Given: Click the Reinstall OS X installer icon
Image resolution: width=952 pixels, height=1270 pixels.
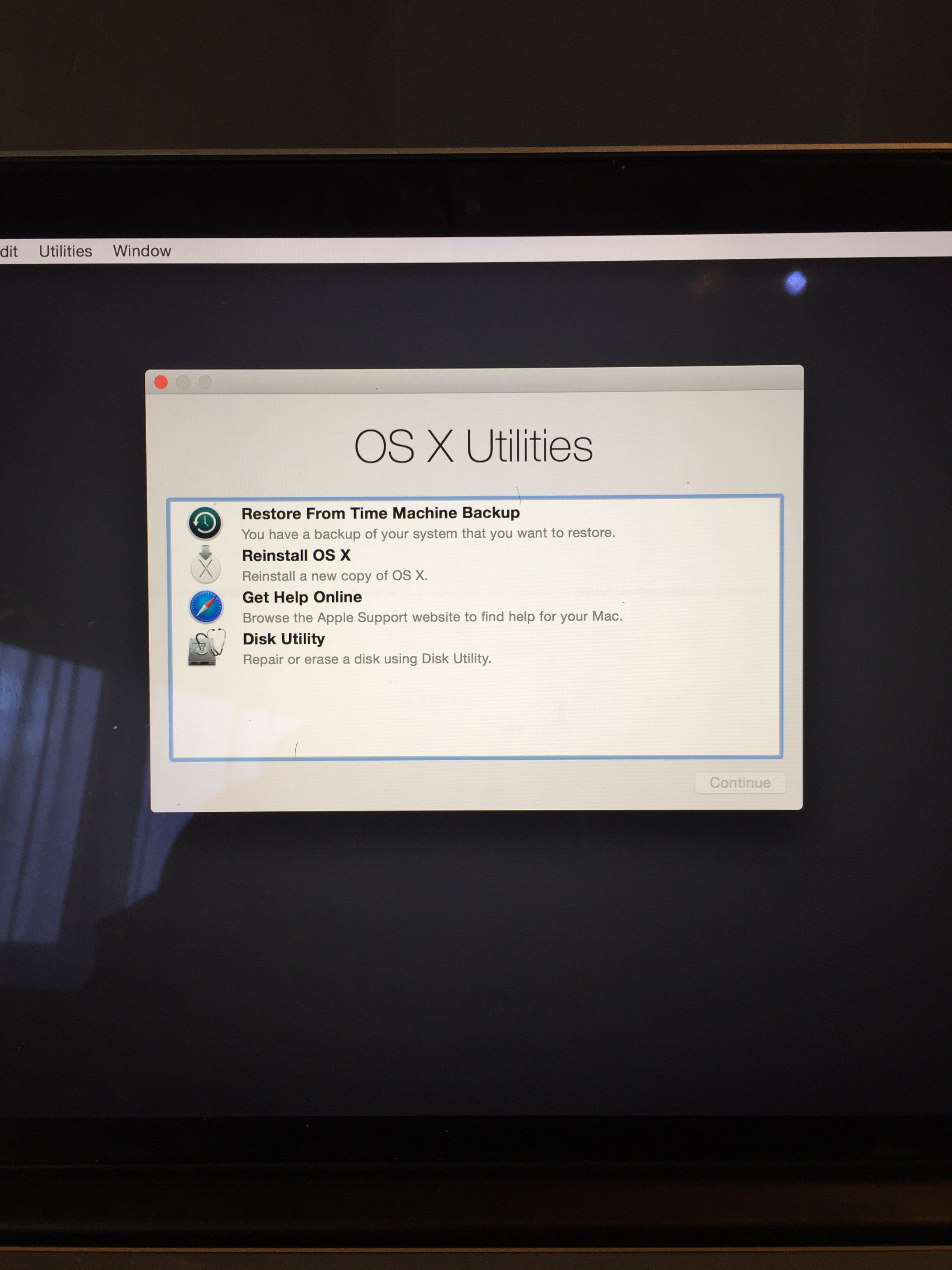Looking at the screenshot, I should click(205, 565).
